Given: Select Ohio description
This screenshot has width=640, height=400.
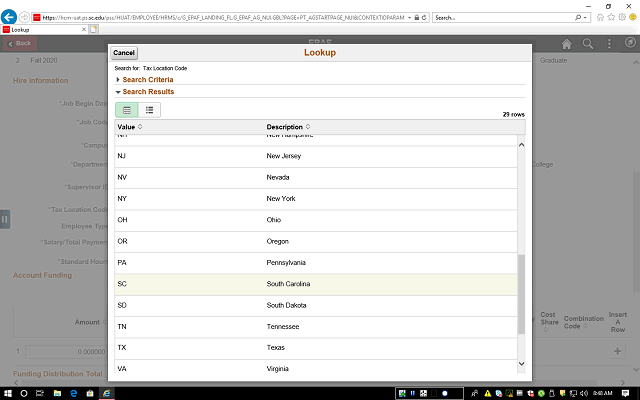Looking at the screenshot, I should (274, 220).
